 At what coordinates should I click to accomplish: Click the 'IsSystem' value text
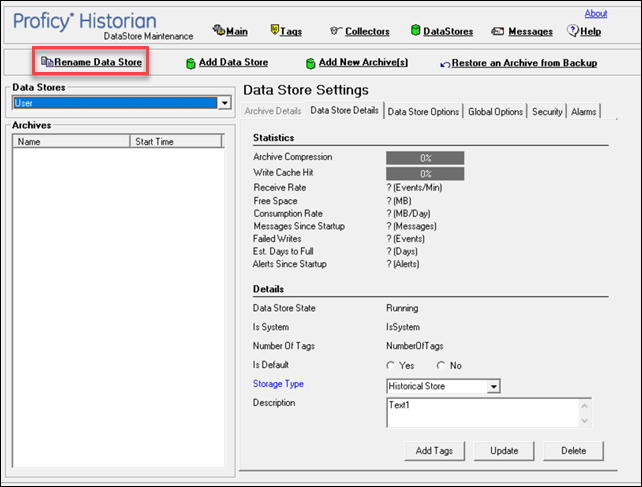pyautogui.click(x=403, y=327)
